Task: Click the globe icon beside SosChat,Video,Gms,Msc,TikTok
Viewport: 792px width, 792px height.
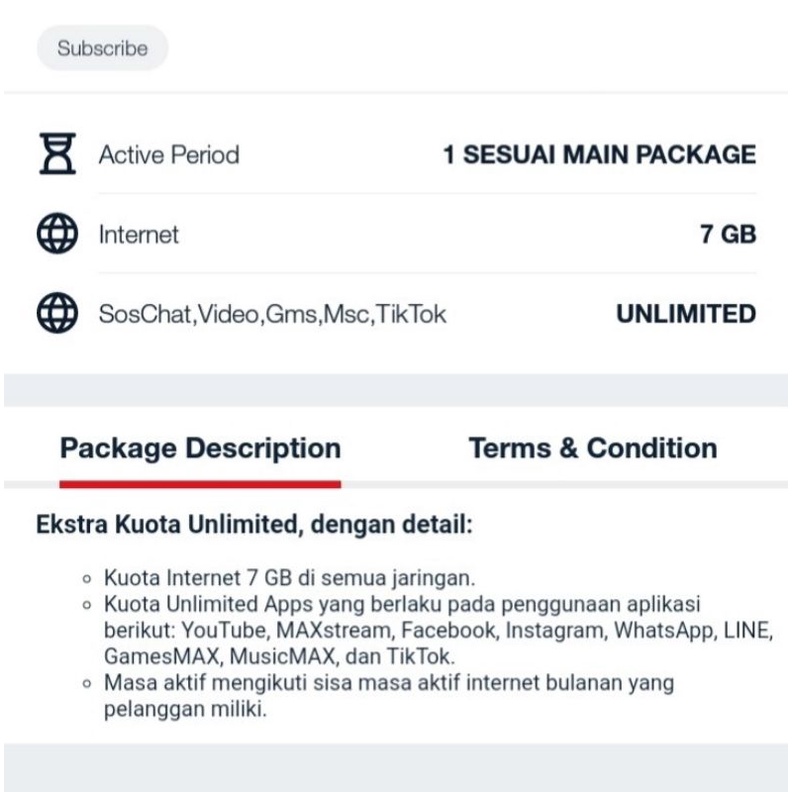Action: point(57,314)
